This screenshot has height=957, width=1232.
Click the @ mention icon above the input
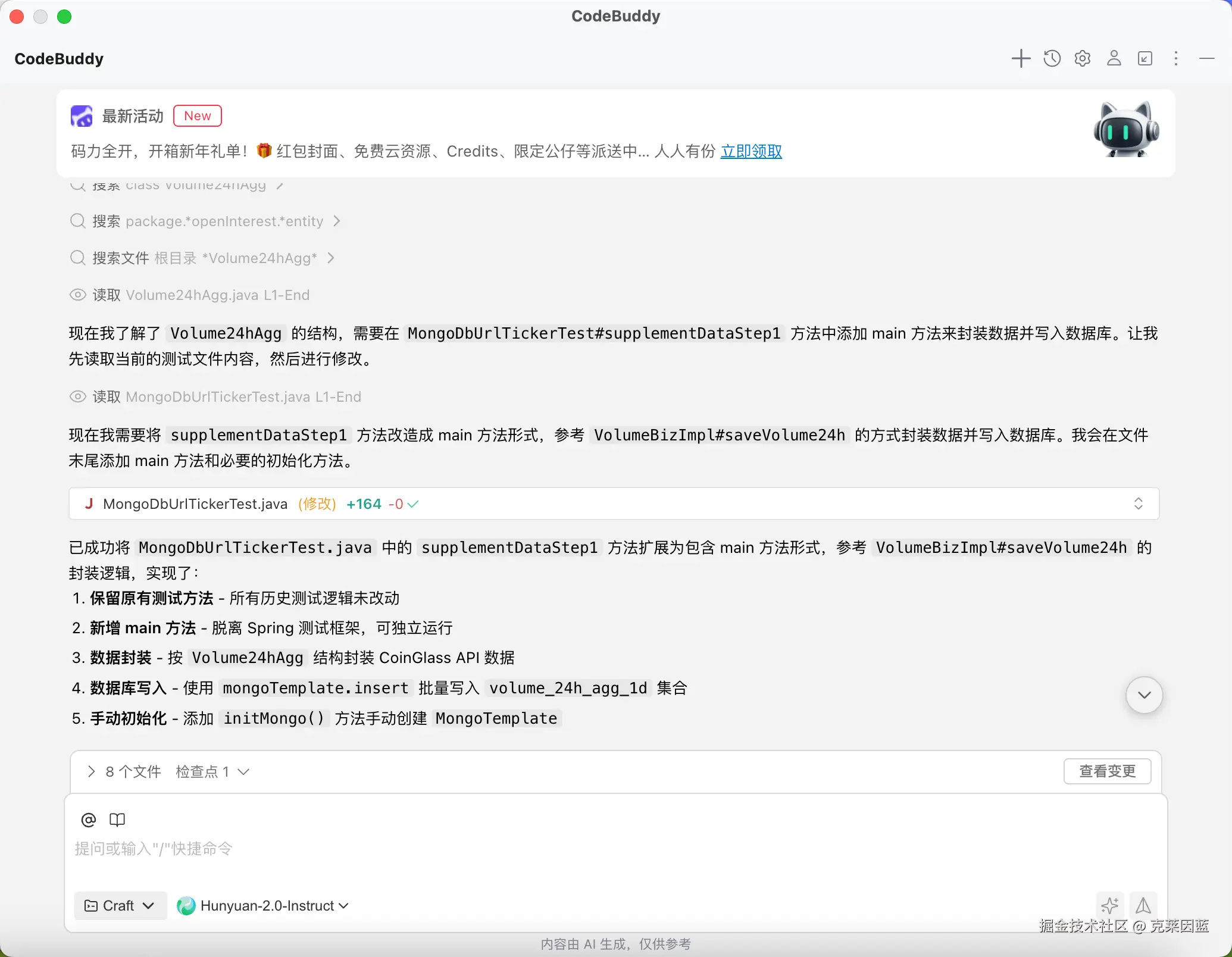tap(88, 820)
